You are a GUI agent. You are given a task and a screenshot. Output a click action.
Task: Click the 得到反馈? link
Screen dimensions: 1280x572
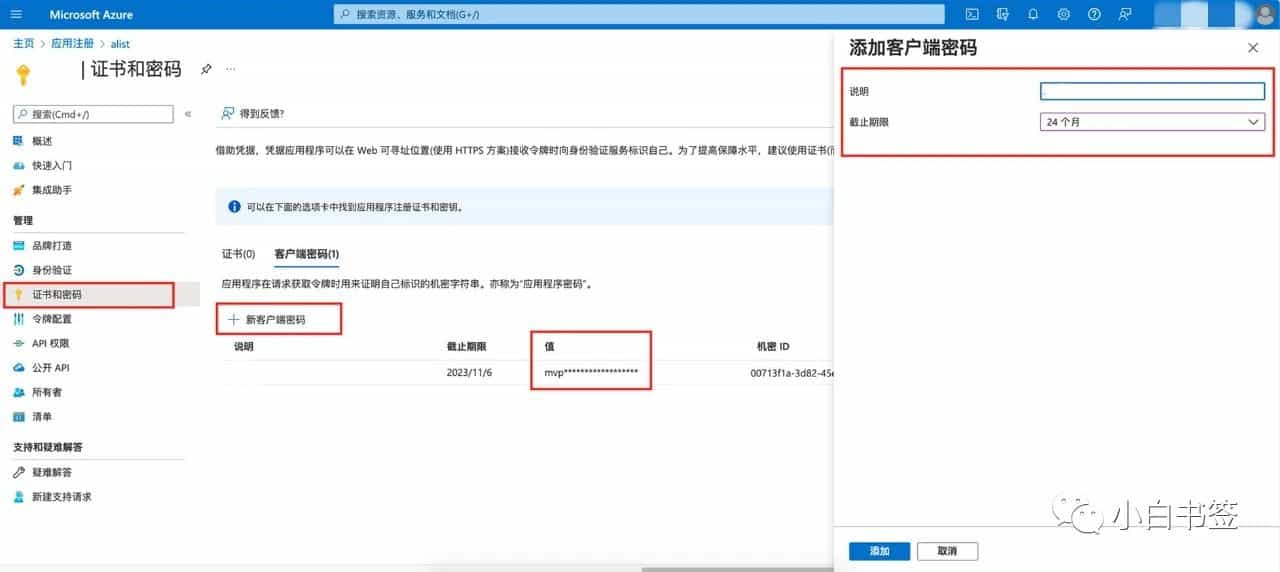click(x=253, y=114)
